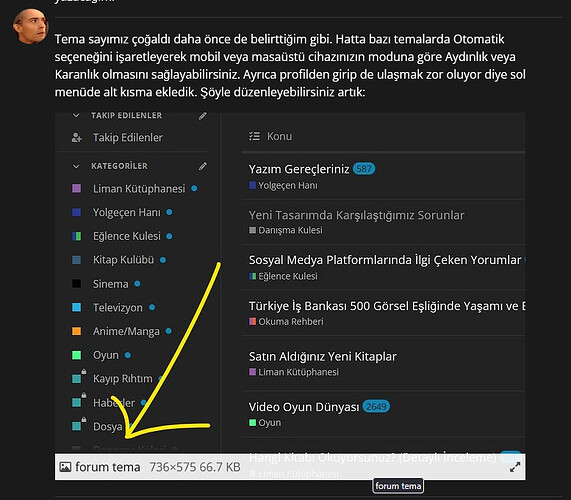
Task: Open Yolgeçen Hanı category in sidebar
Action: click(x=126, y=212)
